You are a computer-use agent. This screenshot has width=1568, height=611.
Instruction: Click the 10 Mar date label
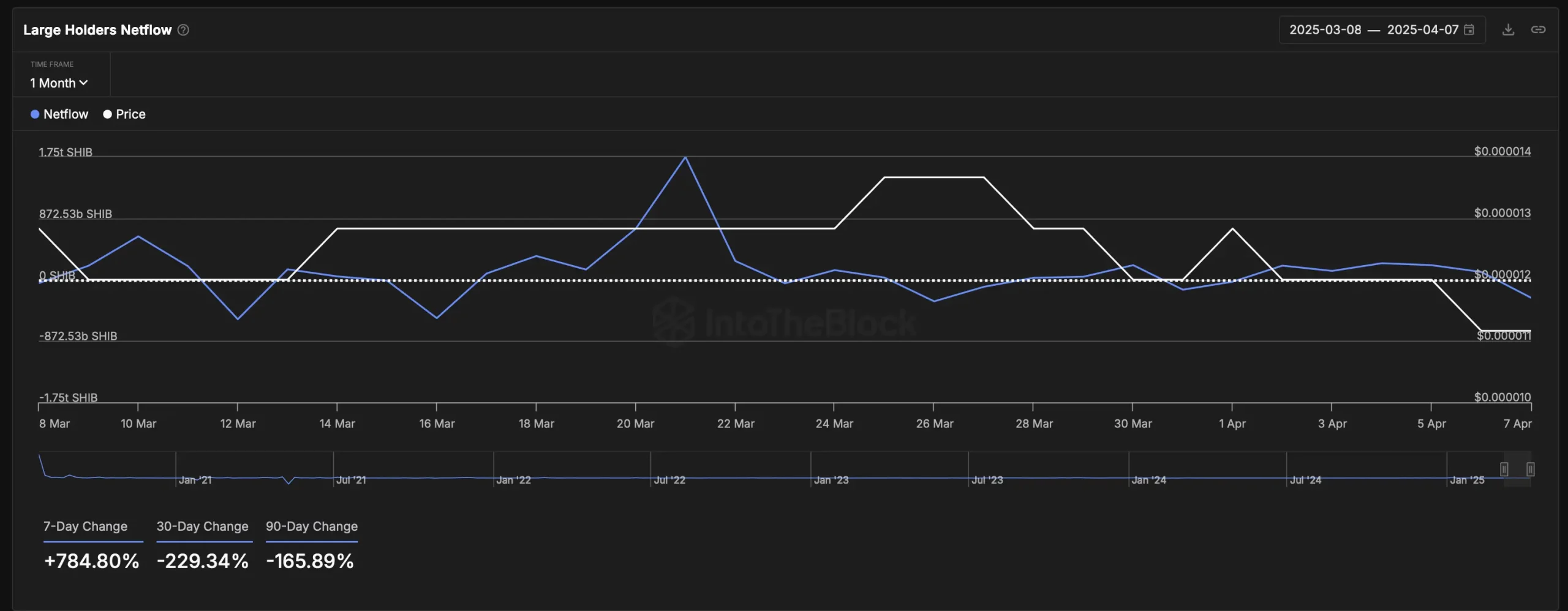coord(138,424)
